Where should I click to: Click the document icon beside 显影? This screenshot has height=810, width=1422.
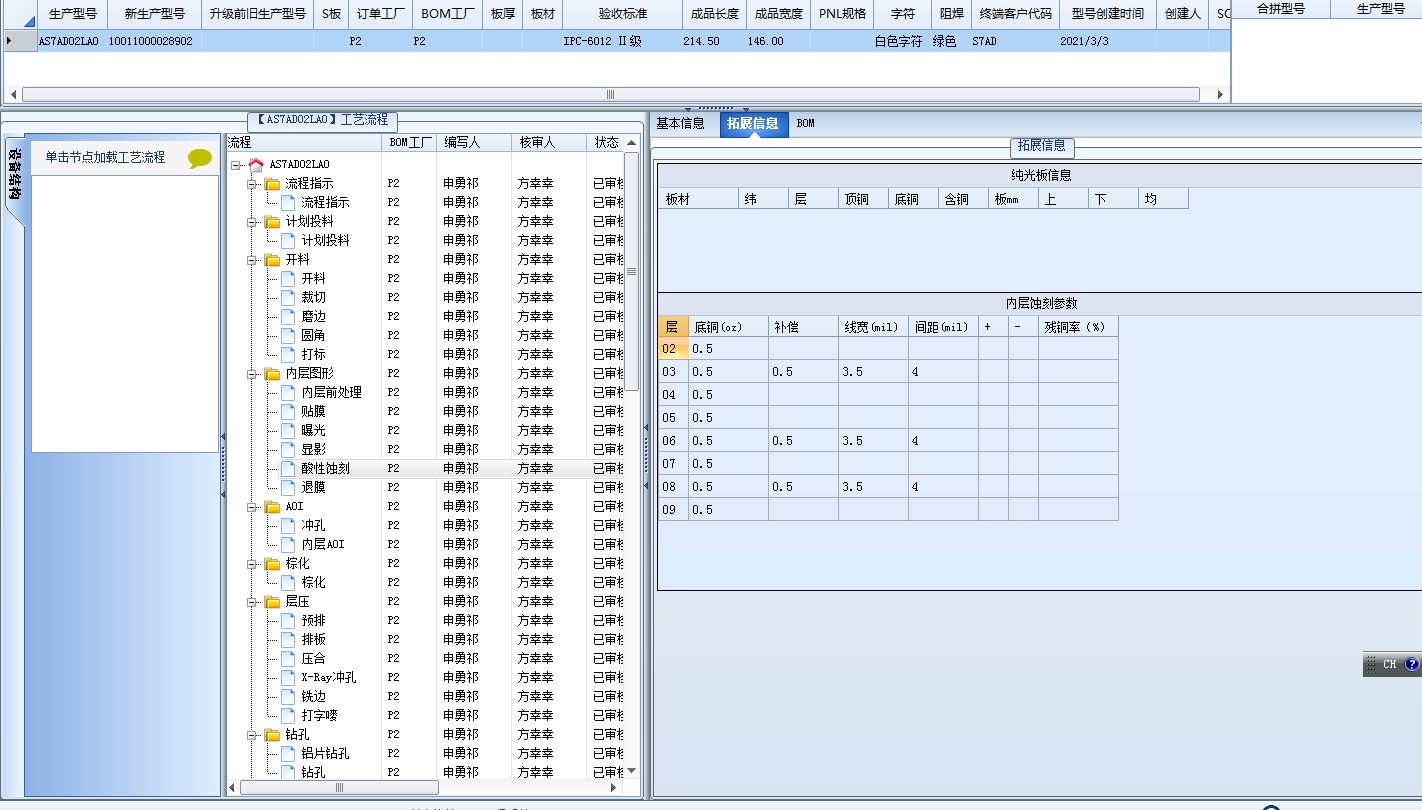288,449
